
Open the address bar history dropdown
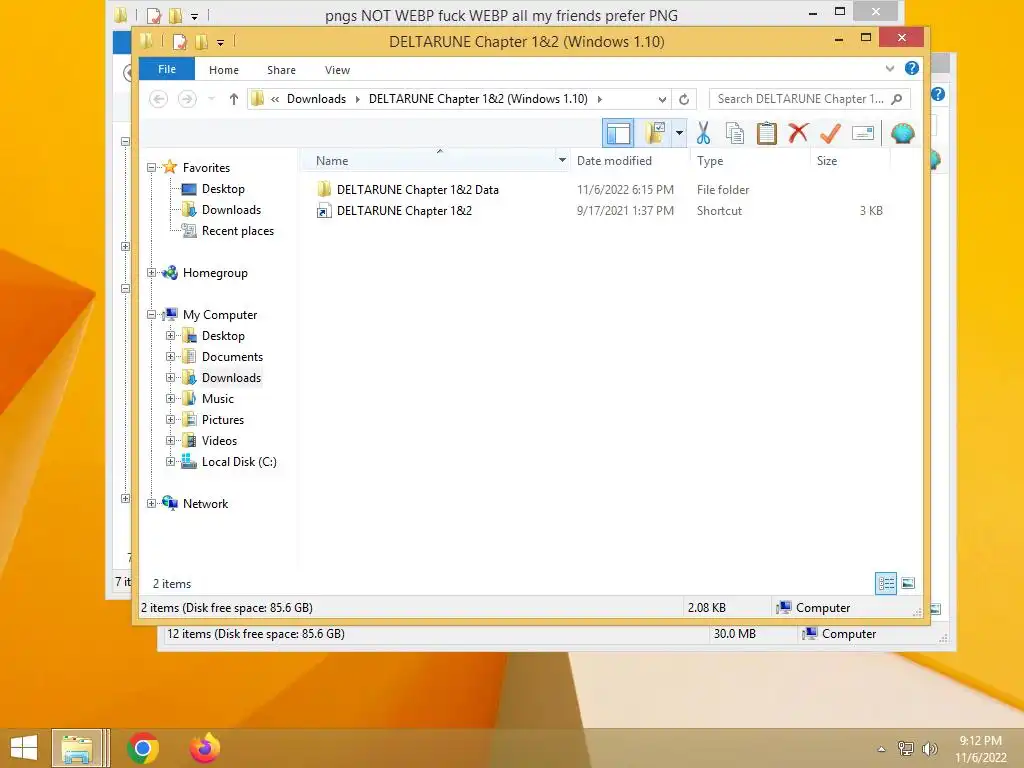tap(662, 99)
